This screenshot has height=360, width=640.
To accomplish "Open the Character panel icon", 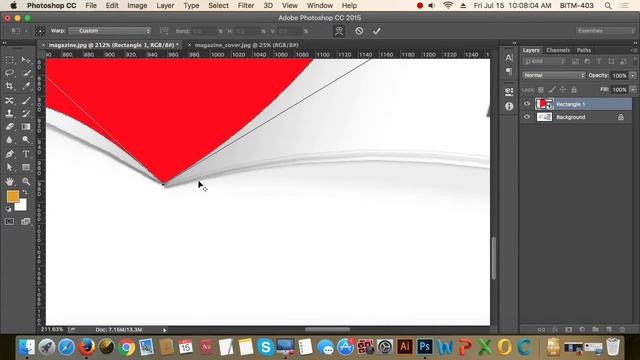I will [x=509, y=58].
